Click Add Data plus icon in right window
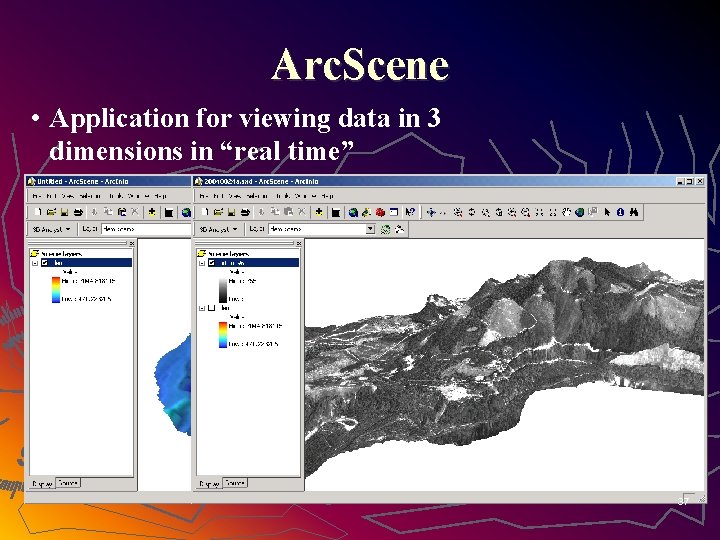This screenshot has width=720, height=540. [319, 212]
